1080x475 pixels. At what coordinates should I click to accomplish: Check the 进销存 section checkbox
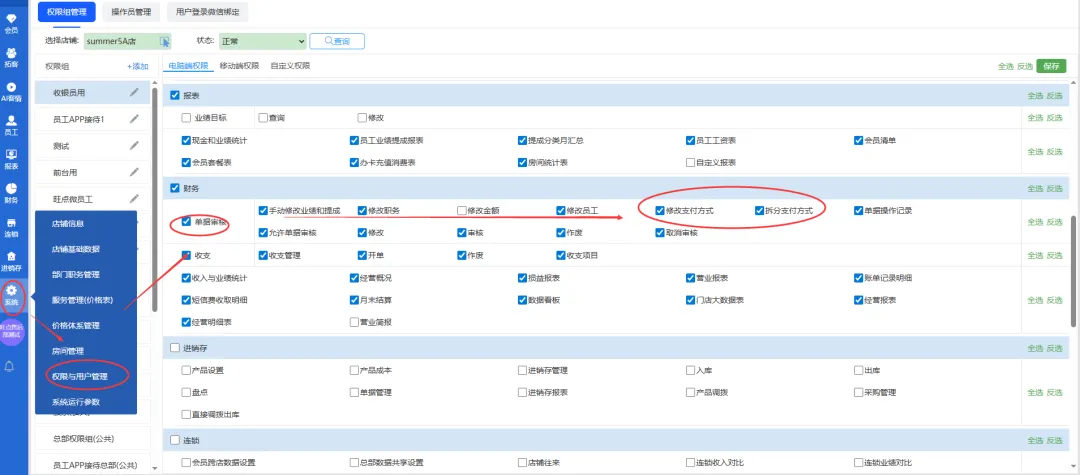[x=175, y=348]
